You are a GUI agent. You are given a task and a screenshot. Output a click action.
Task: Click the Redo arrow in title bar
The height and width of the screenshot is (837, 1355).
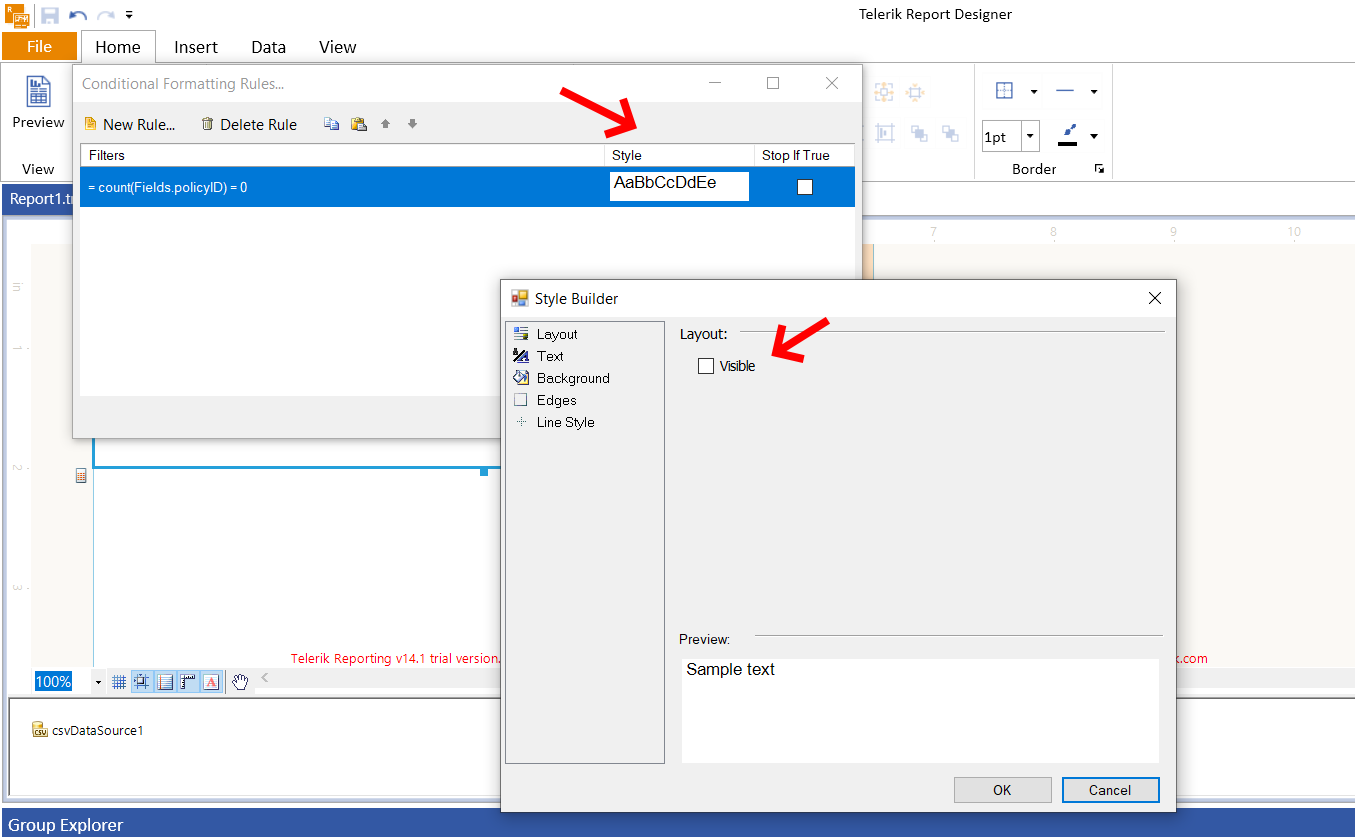coord(105,15)
